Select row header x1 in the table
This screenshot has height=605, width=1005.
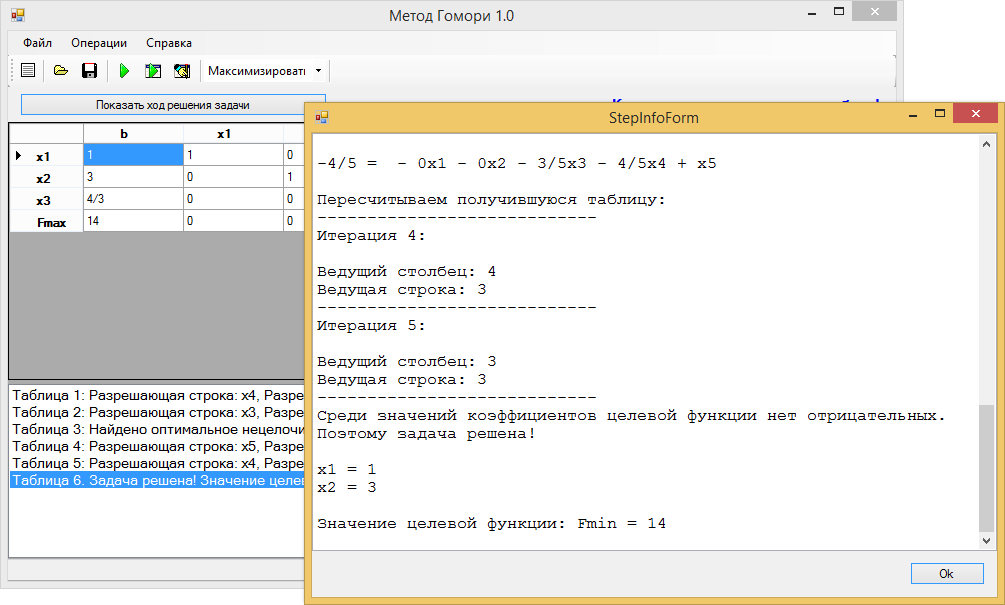tap(46, 156)
